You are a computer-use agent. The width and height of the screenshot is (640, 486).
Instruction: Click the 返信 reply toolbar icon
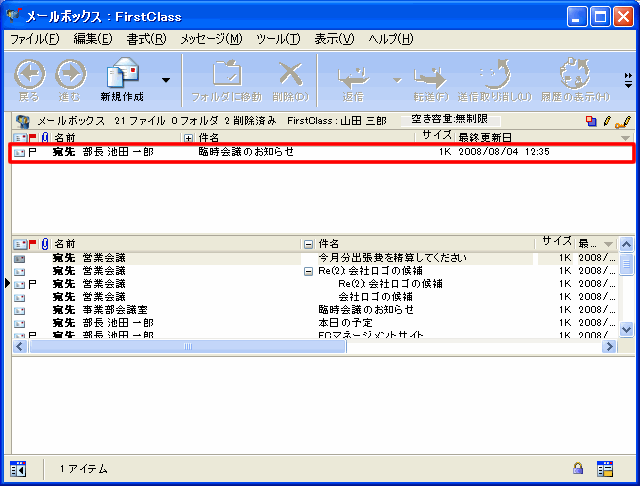click(353, 75)
